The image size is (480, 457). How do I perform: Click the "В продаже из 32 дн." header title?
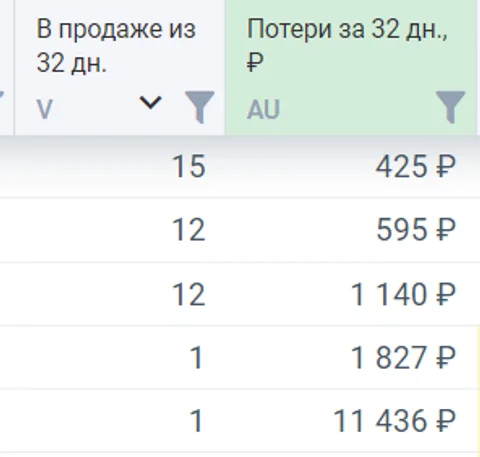point(116,45)
